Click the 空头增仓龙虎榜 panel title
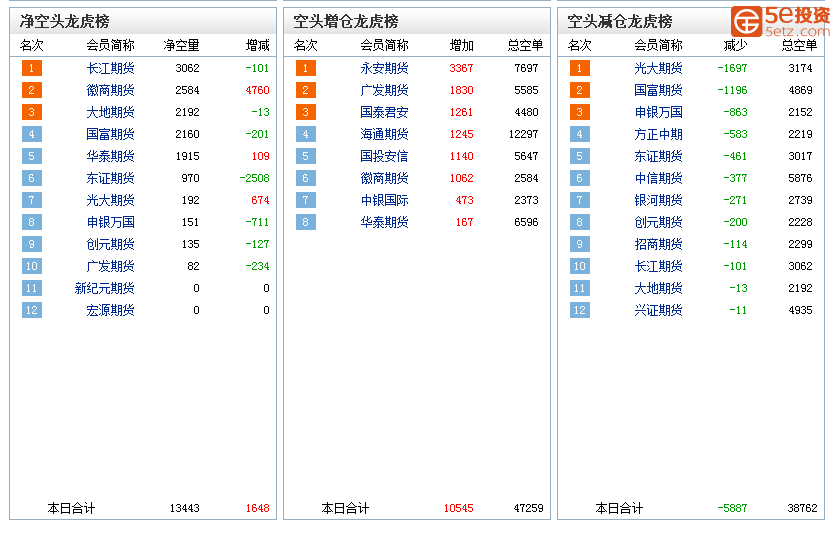838x533 pixels. pos(346,21)
